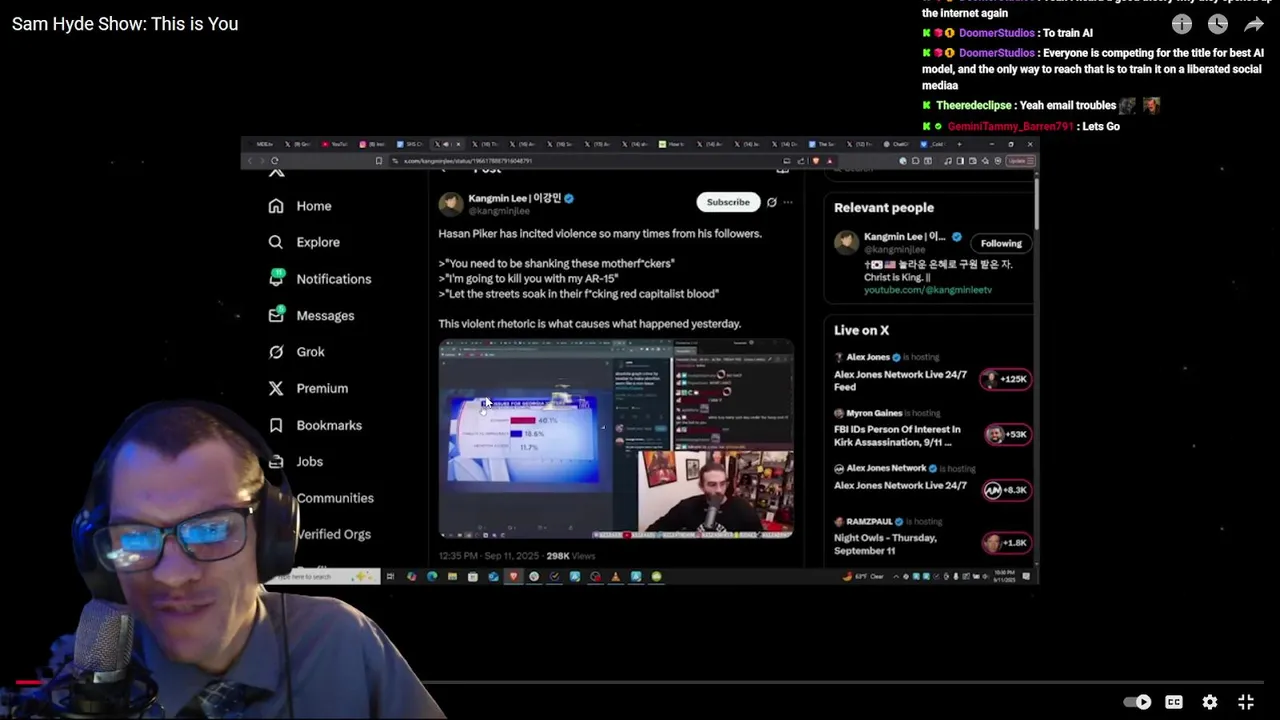1280x720 pixels.
Task: Open FBI IDs Person Of Interest broadcast
Action: 897,435
